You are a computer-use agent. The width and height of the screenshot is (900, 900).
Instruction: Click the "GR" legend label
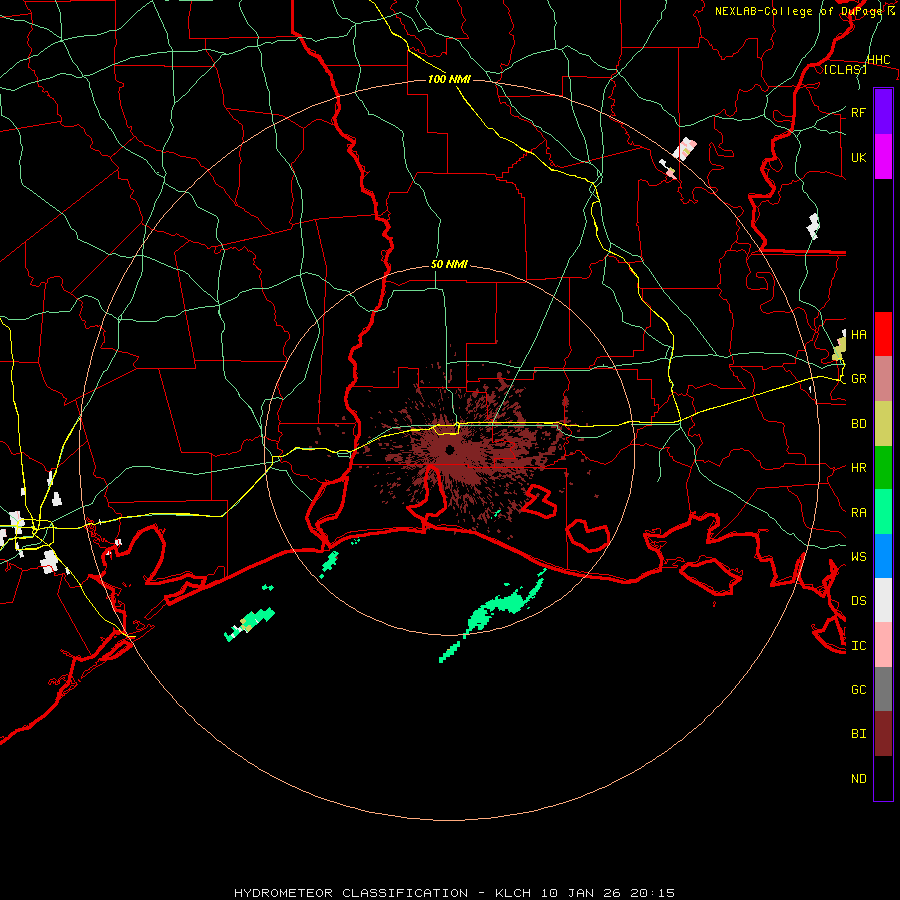click(x=858, y=379)
